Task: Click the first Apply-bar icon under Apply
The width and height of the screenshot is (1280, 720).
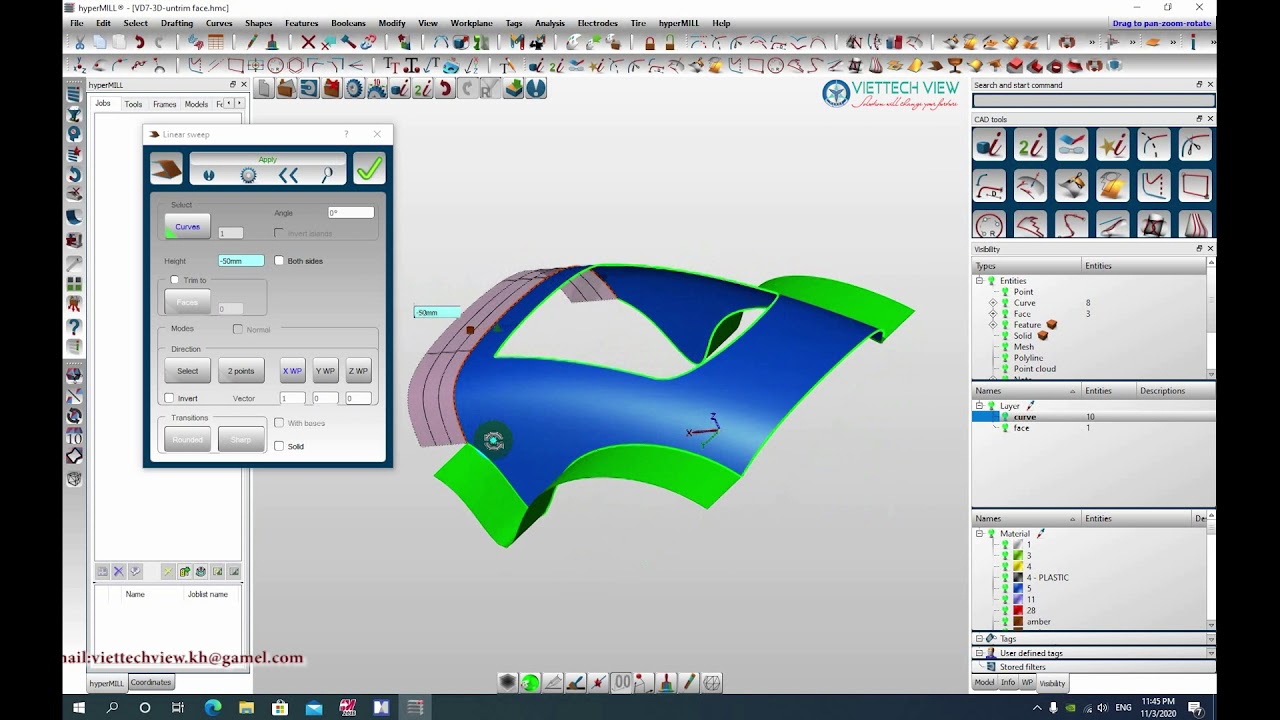Action: coord(208,175)
